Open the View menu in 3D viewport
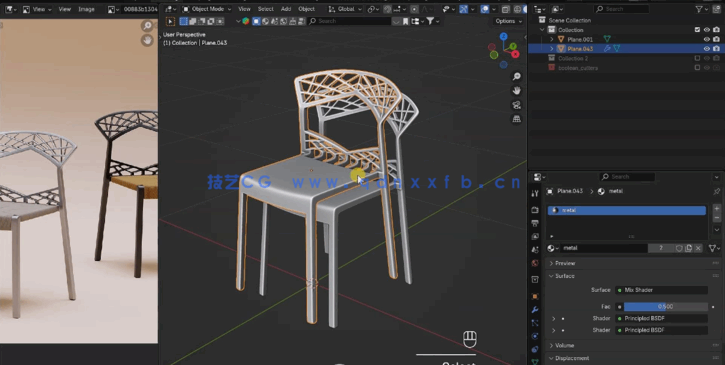The height and width of the screenshot is (365, 725). pyautogui.click(x=244, y=9)
